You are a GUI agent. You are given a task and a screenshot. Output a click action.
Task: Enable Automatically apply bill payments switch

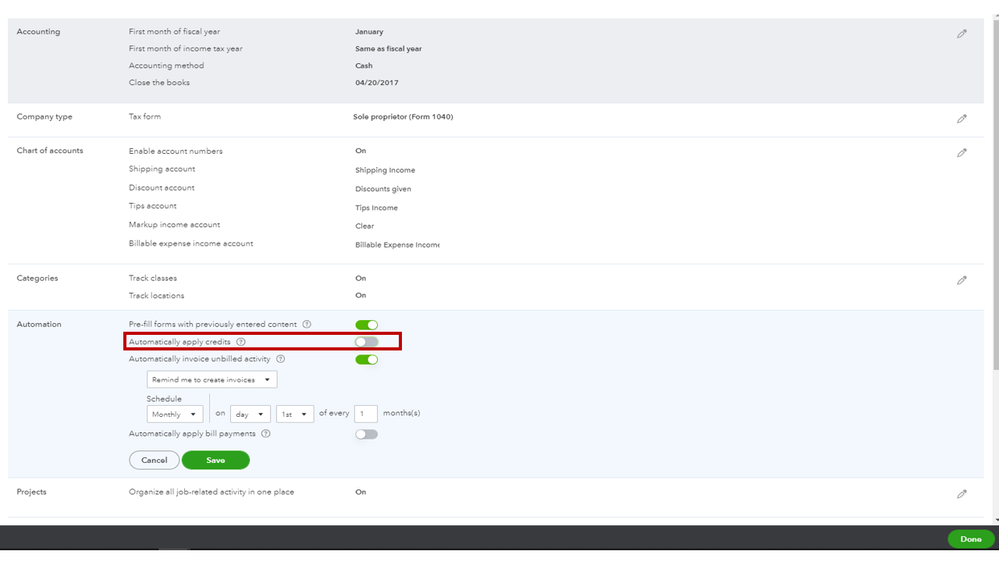coord(367,434)
